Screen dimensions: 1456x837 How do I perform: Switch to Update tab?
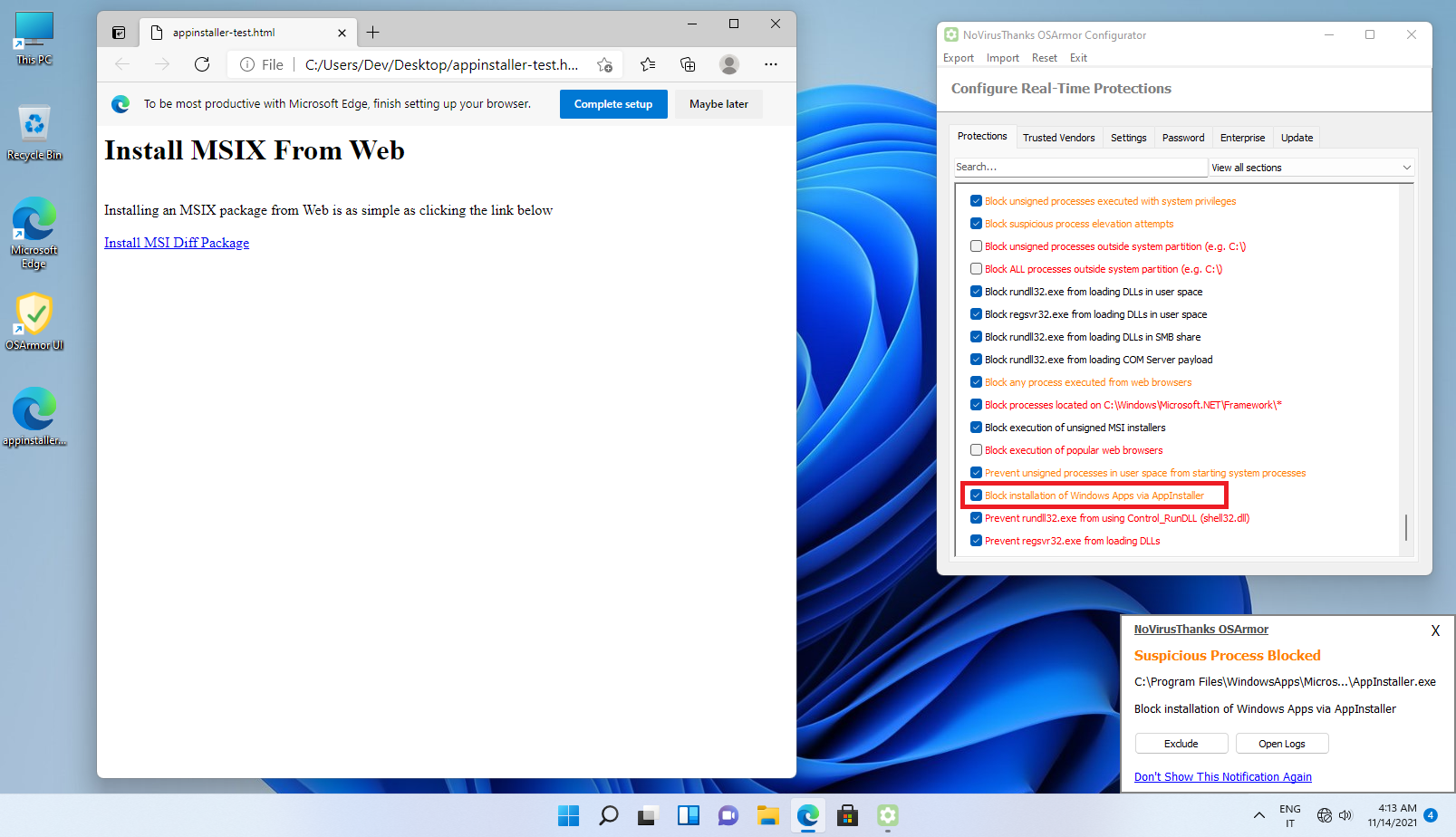1297,138
